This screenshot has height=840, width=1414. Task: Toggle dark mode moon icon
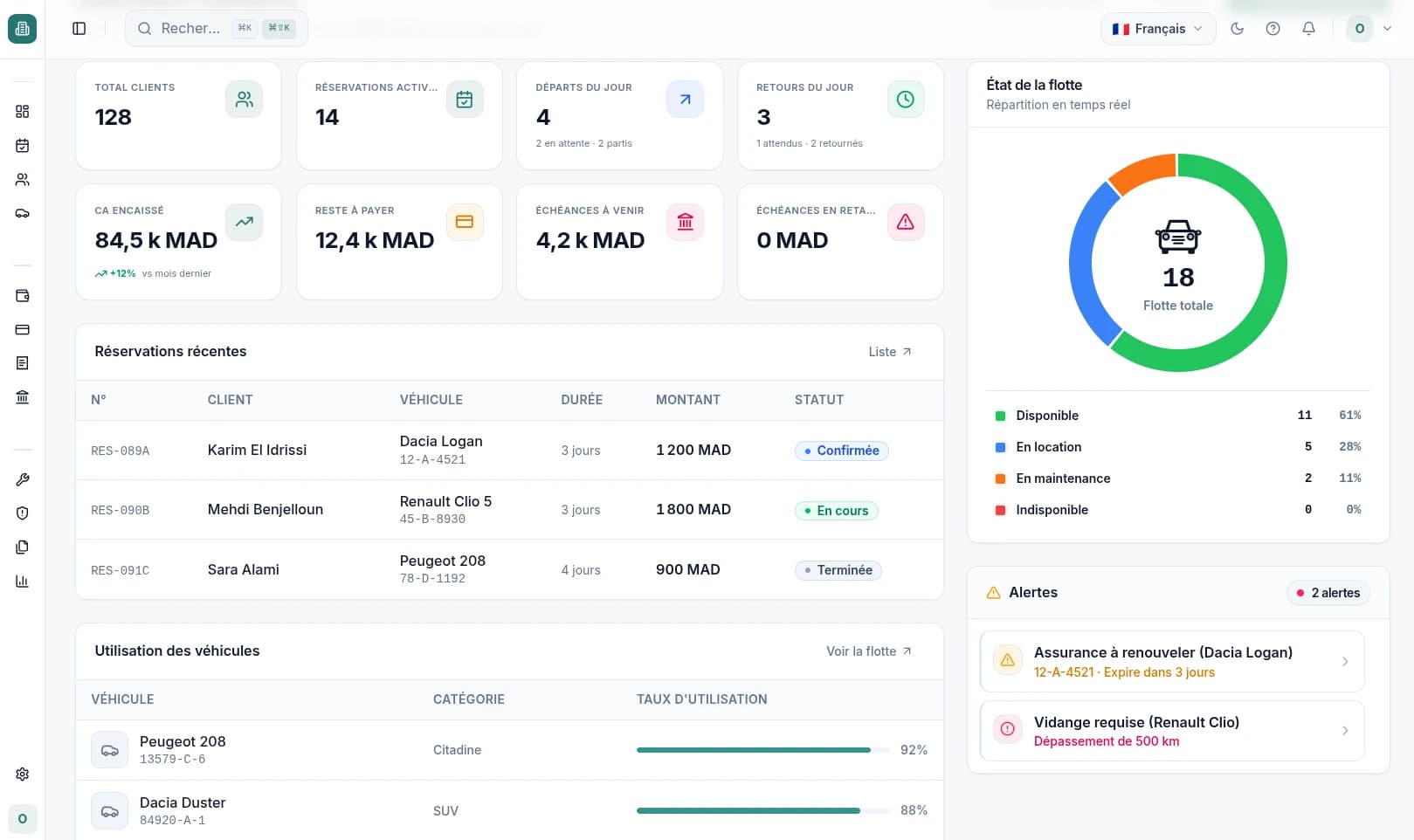coord(1237,29)
